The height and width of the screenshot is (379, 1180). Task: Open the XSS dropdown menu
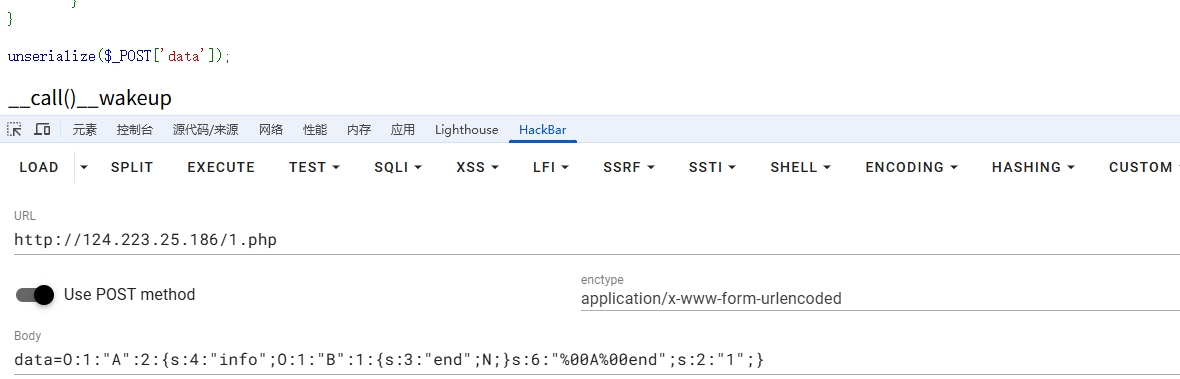point(477,167)
